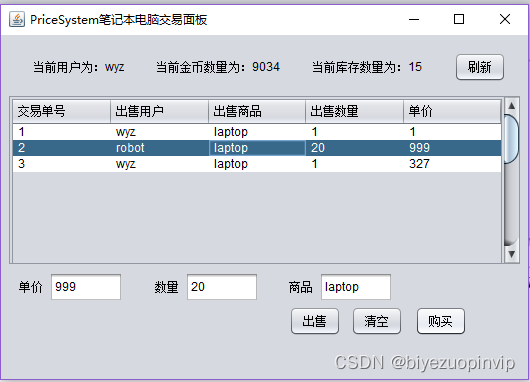Click the 清空 clear button
The height and width of the screenshot is (382, 530).
click(x=377, y=321)
